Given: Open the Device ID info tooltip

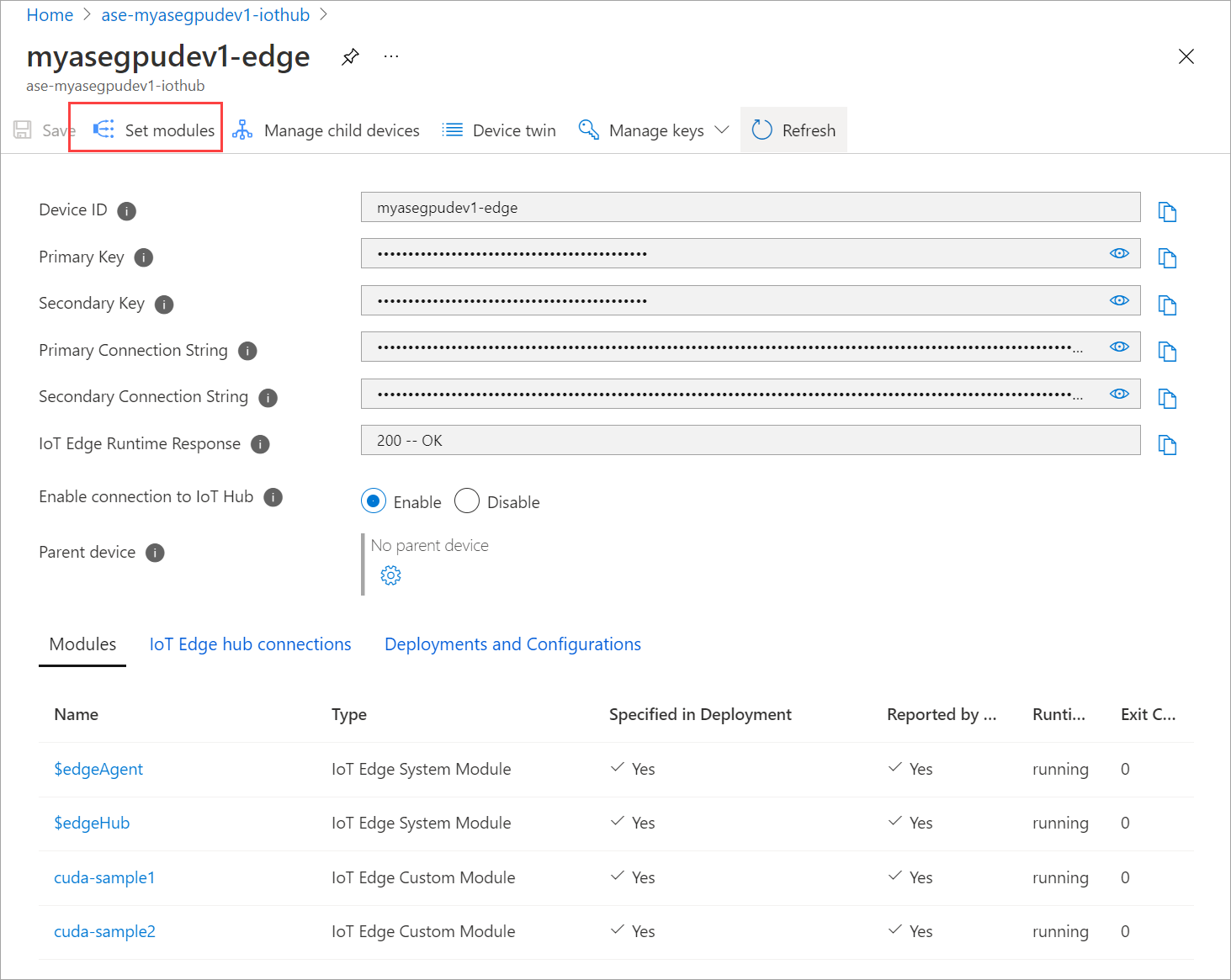Looking at the screenshot, I should tap(126, 211).
